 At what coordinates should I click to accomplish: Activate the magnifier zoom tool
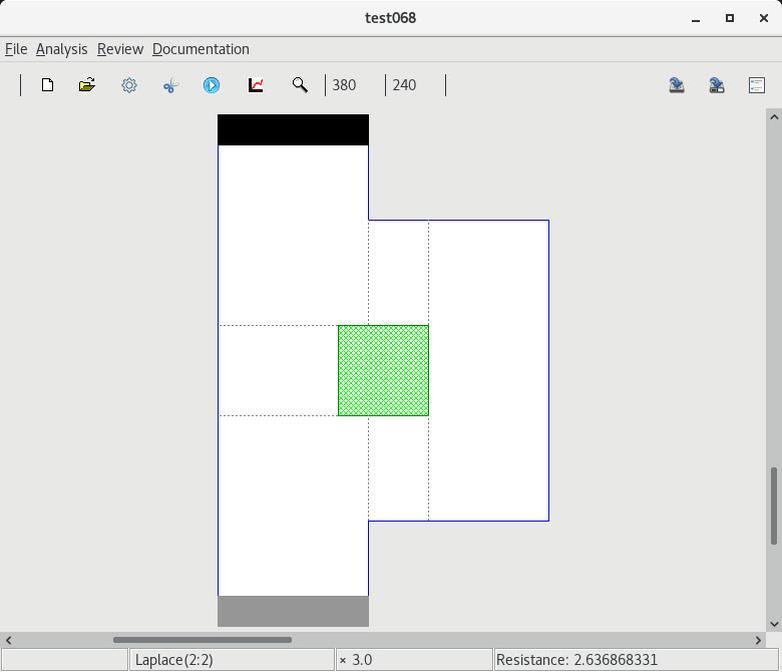(x=299, y=85)
